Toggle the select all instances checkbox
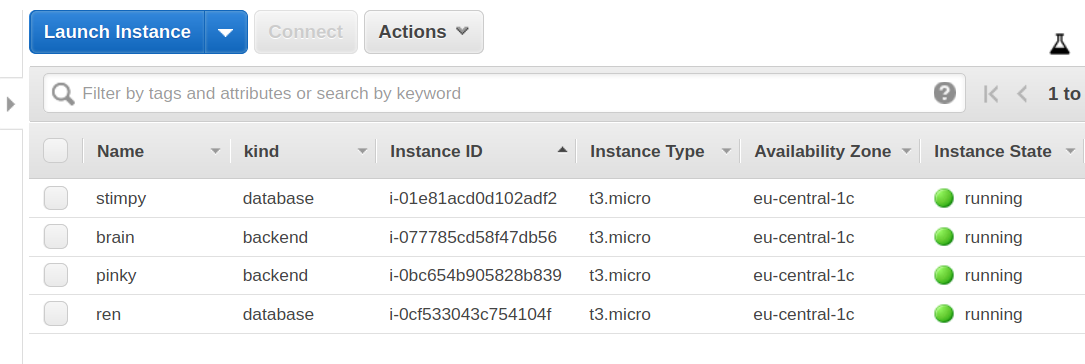Image resolution: width=1085 pixels, height=364 pixels. (55, 151)
